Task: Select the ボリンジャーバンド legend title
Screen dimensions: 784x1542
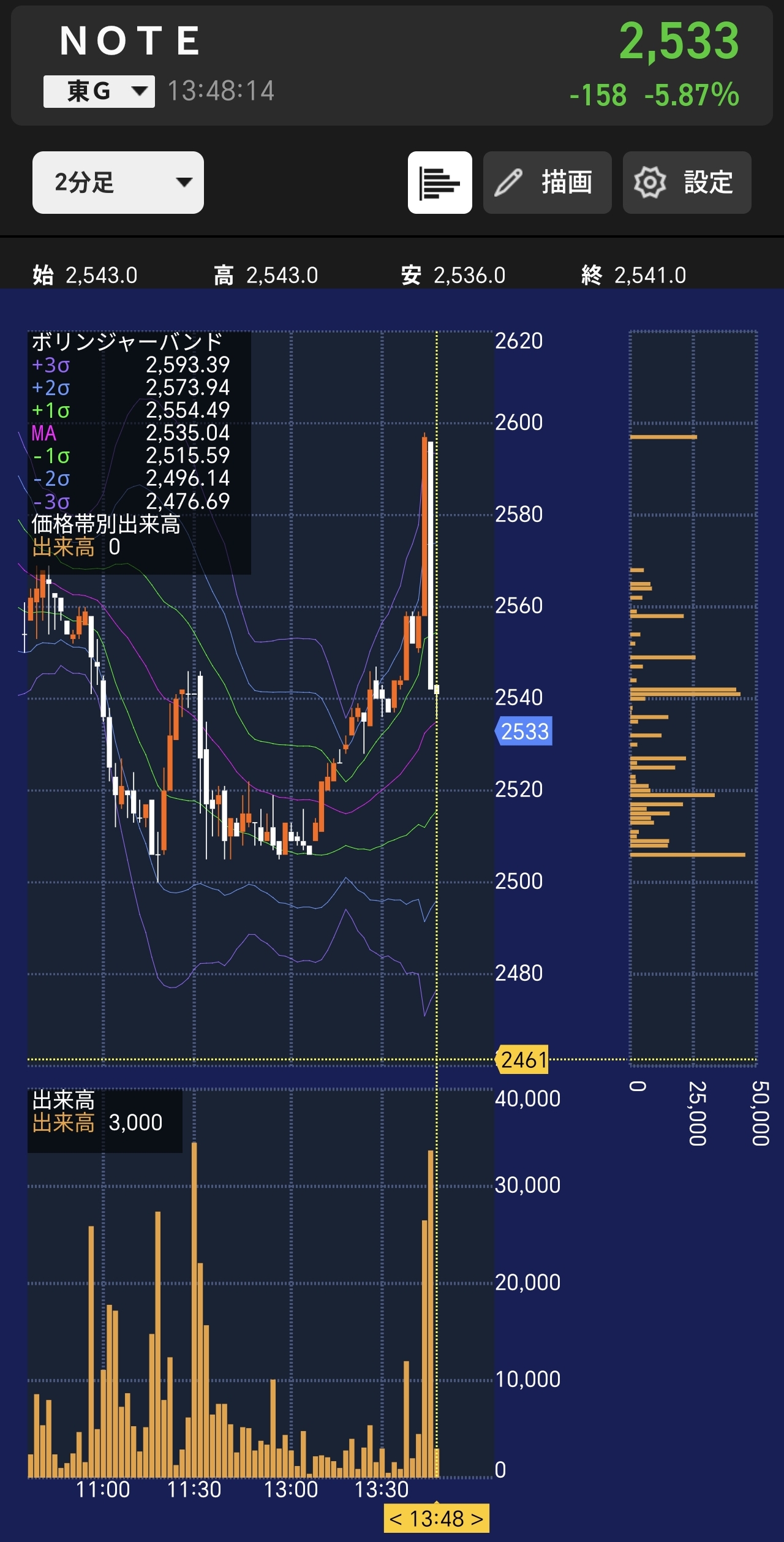Action: 127,342
